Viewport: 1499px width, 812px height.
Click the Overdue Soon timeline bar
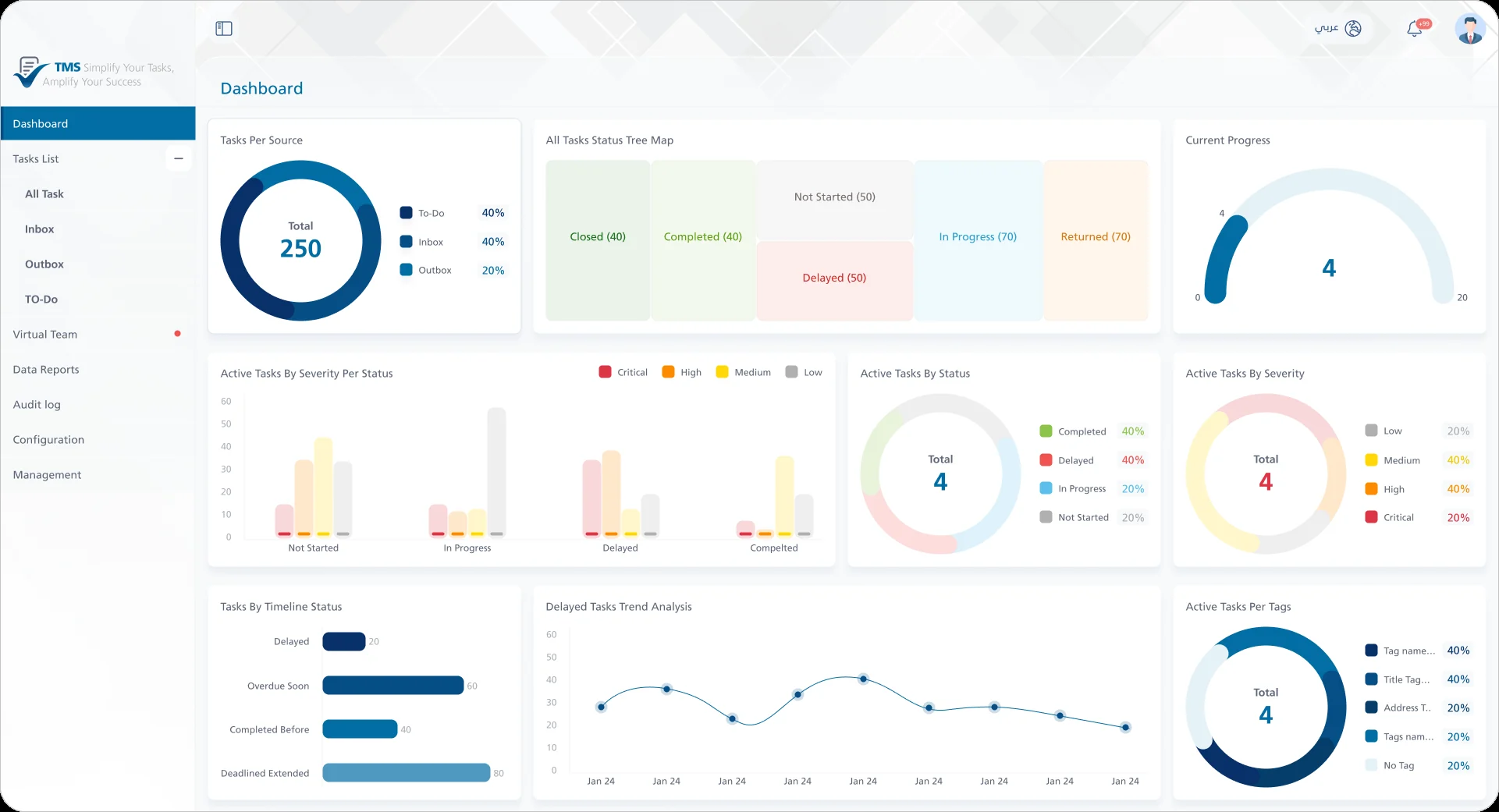pyautogui.click(x=393, y=686)
